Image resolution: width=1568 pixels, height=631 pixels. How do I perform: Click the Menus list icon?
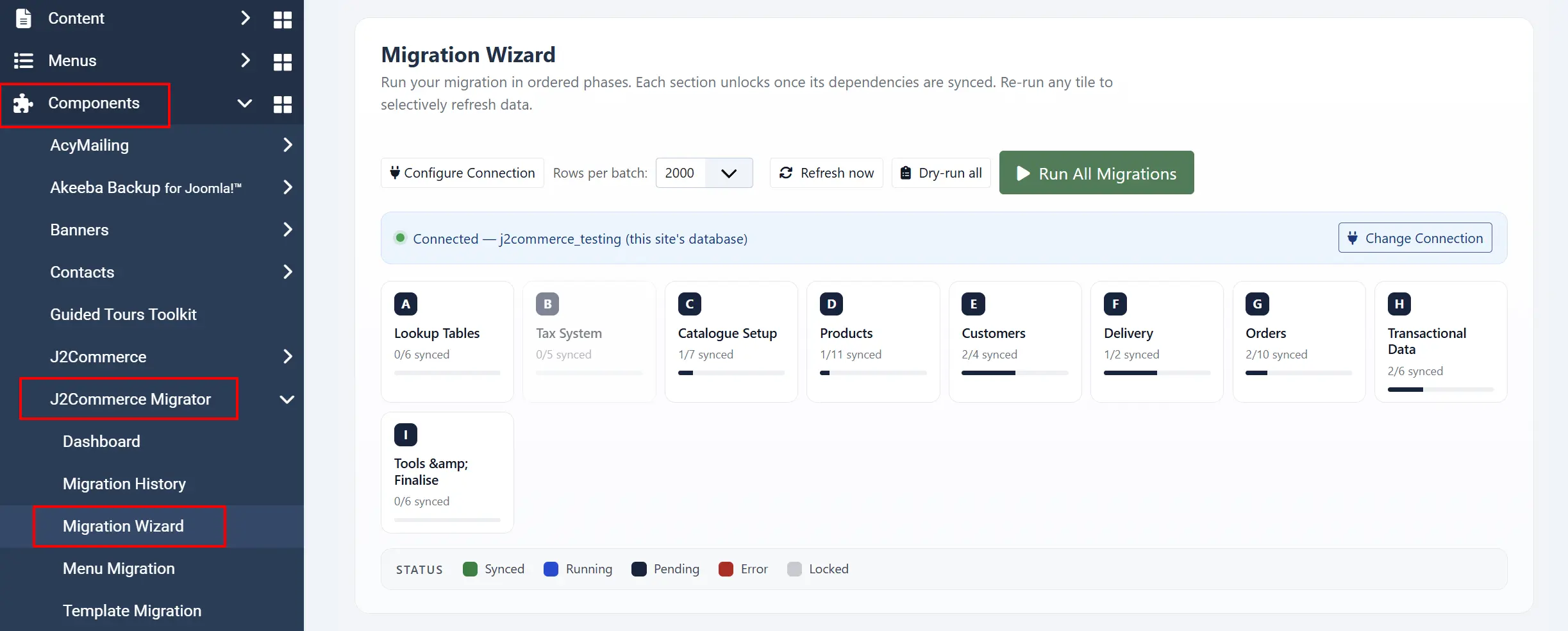pos(24,61)
